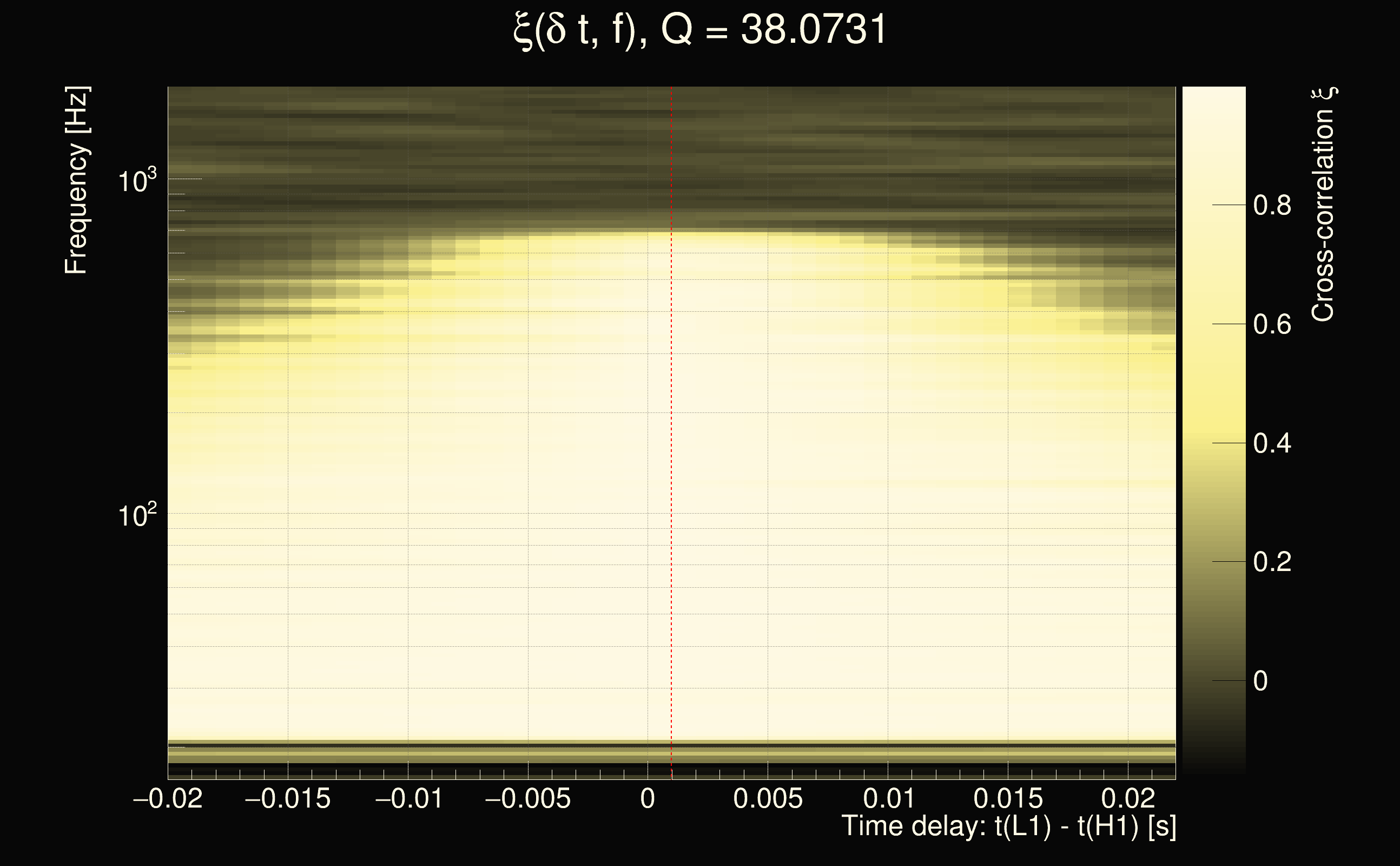Click the 0.8 colorbar tick label

point(1272,205)
